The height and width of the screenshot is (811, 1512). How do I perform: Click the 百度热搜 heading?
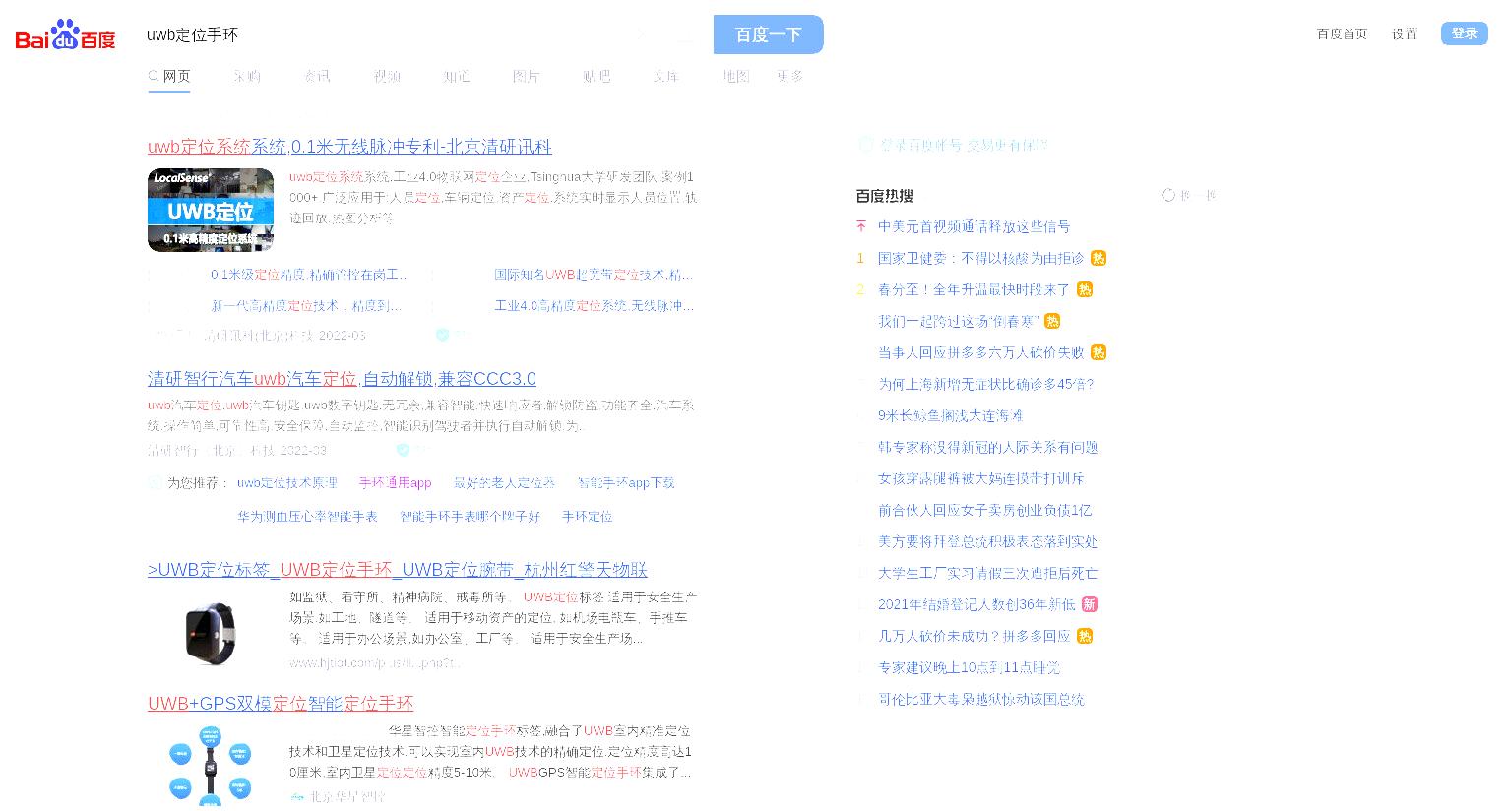tap(884, 195)
